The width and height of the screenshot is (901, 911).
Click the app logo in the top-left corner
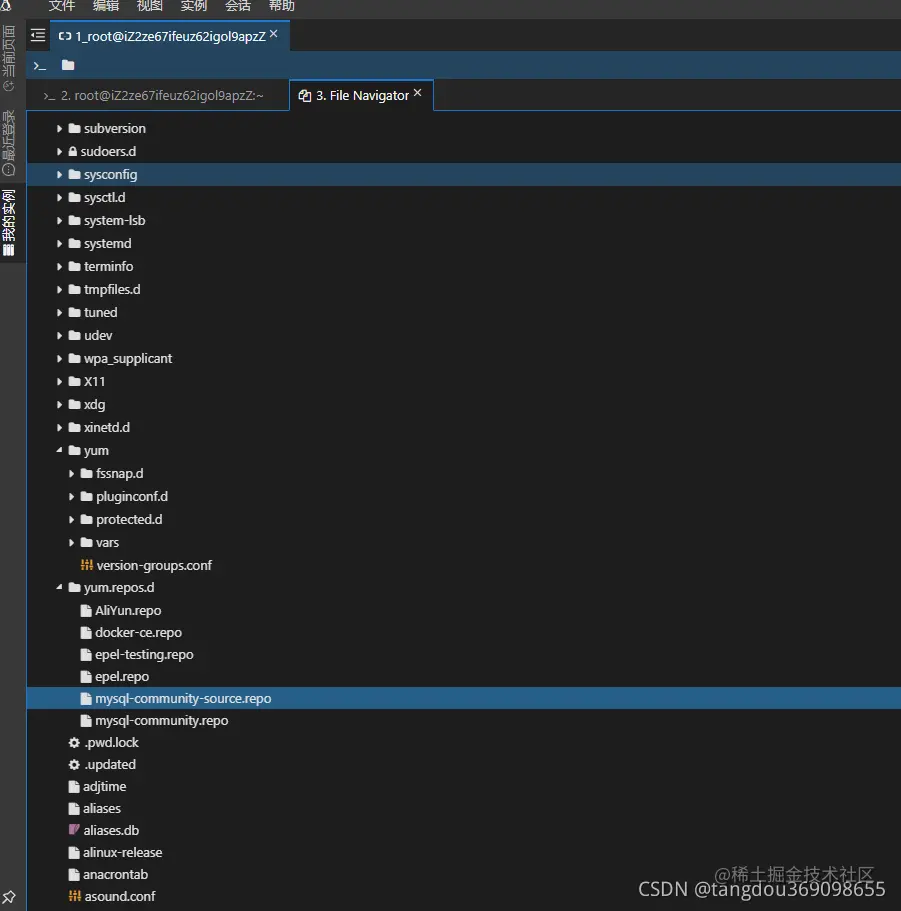5,5
